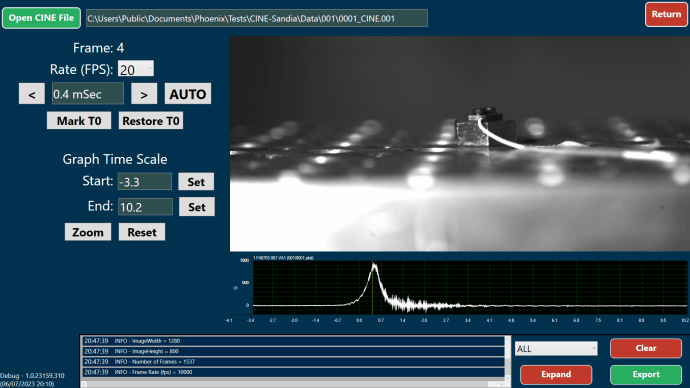Reset the graph time scale
The height and width of the screenshot is (388, 690).
pyautogui.click(x=142, y=232)
